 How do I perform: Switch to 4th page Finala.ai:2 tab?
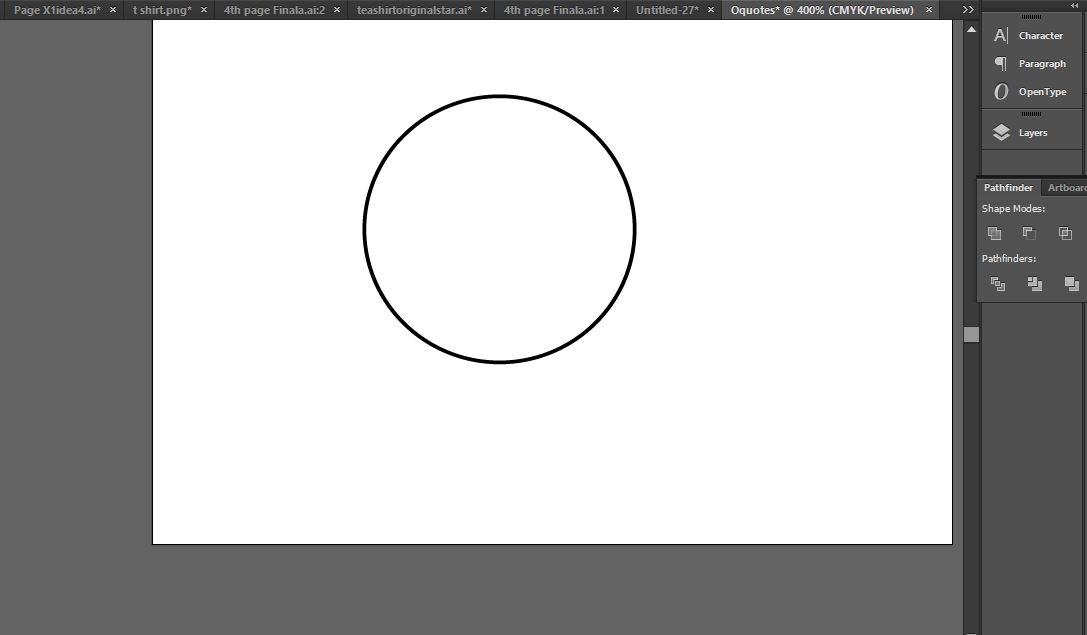(x=275, y=10)
